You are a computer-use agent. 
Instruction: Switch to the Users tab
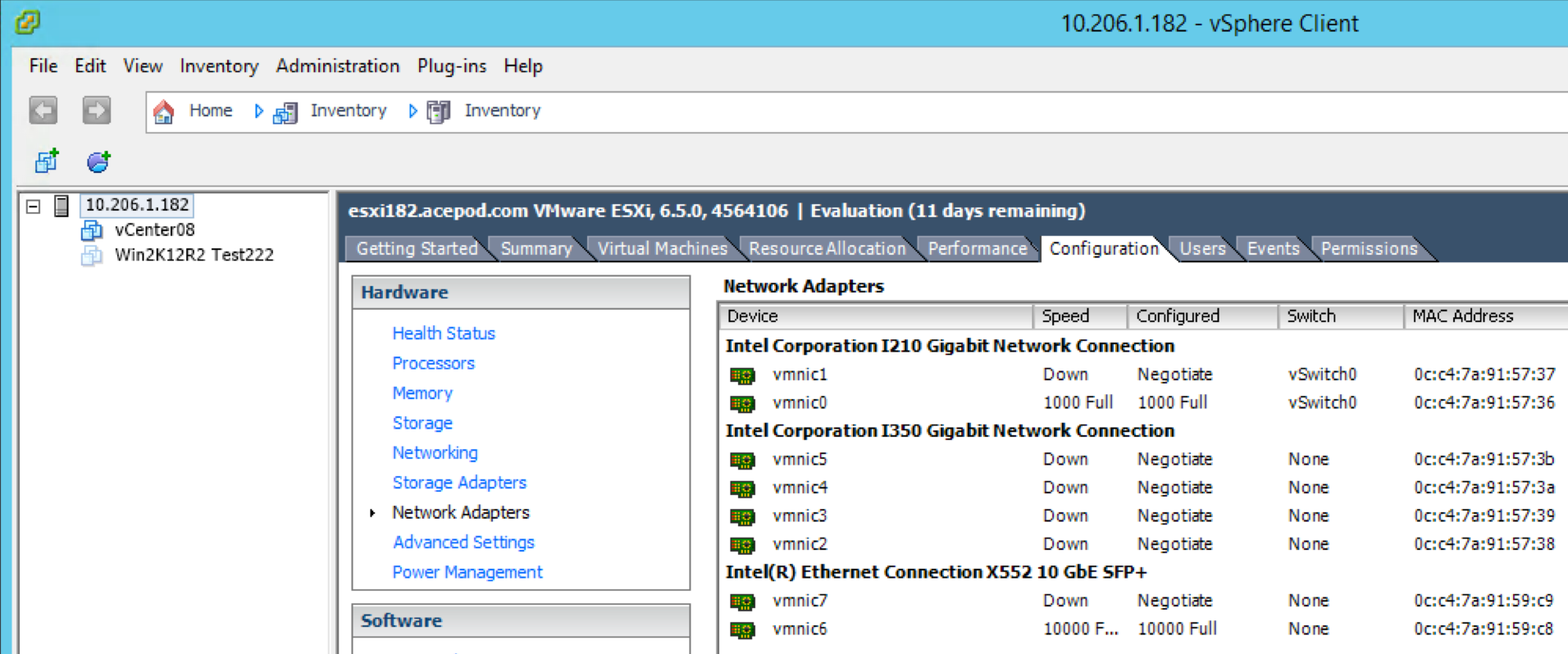tap(1202, 248)
